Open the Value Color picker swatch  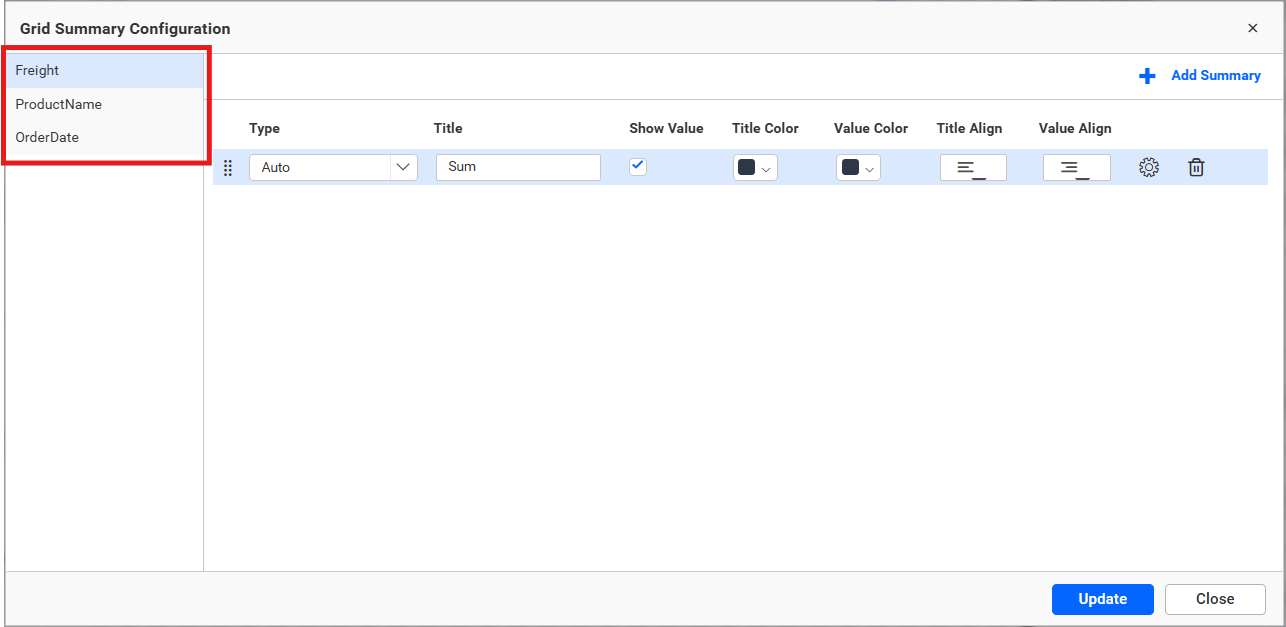[x=852, y=167]
